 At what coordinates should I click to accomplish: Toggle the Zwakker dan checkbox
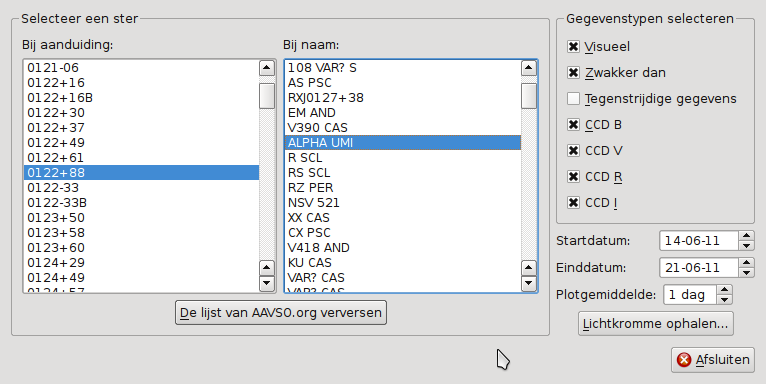click(x=574, y=72)
